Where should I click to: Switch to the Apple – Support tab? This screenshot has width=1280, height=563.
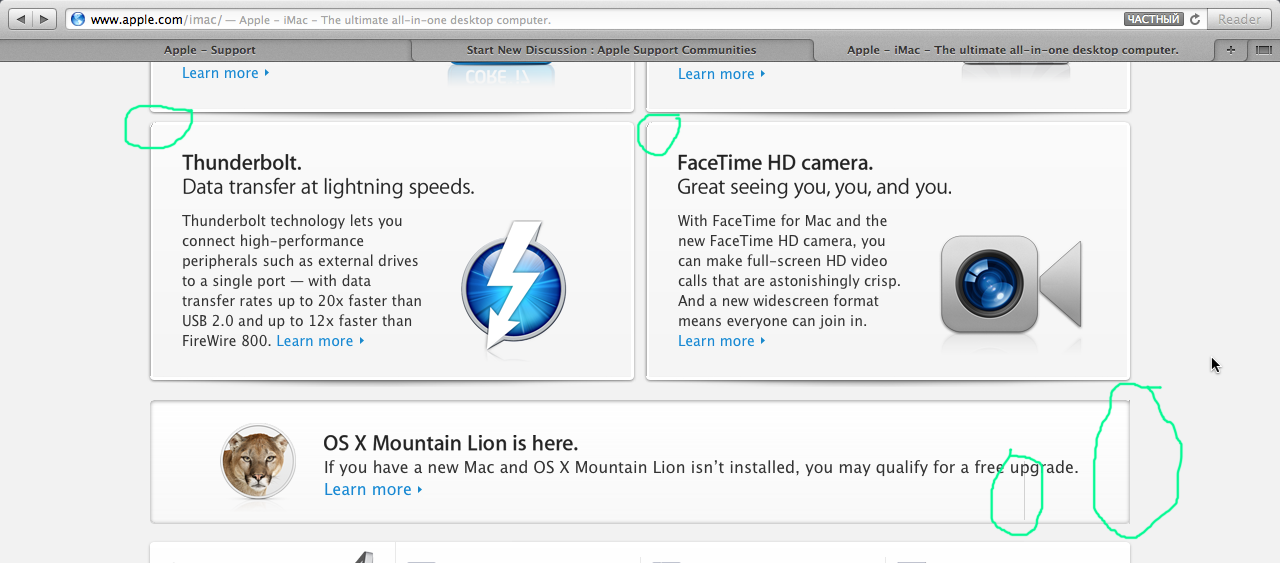(x=209, y=50)
